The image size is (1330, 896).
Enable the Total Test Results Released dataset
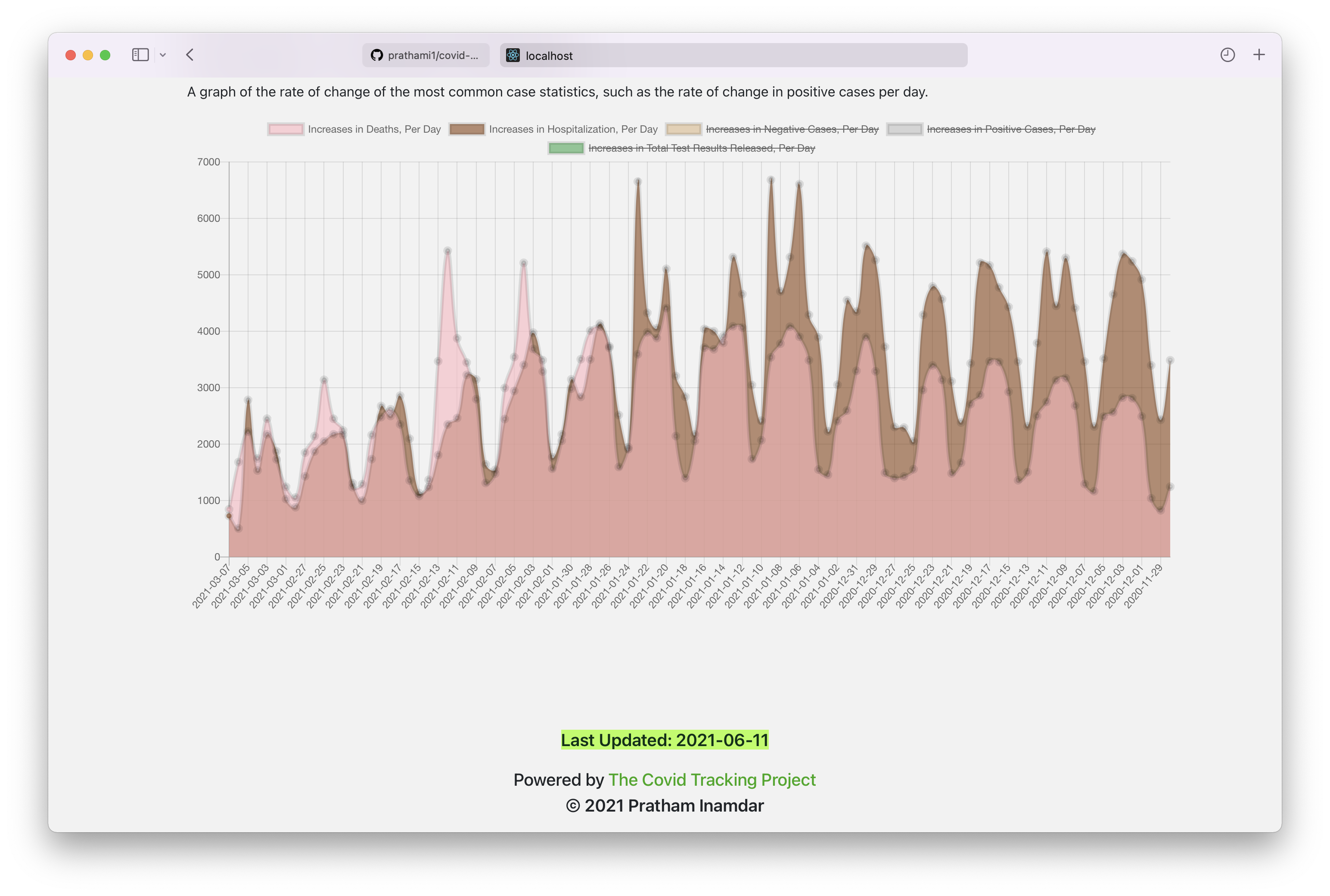pyautogui.click(x=701, y=148)
